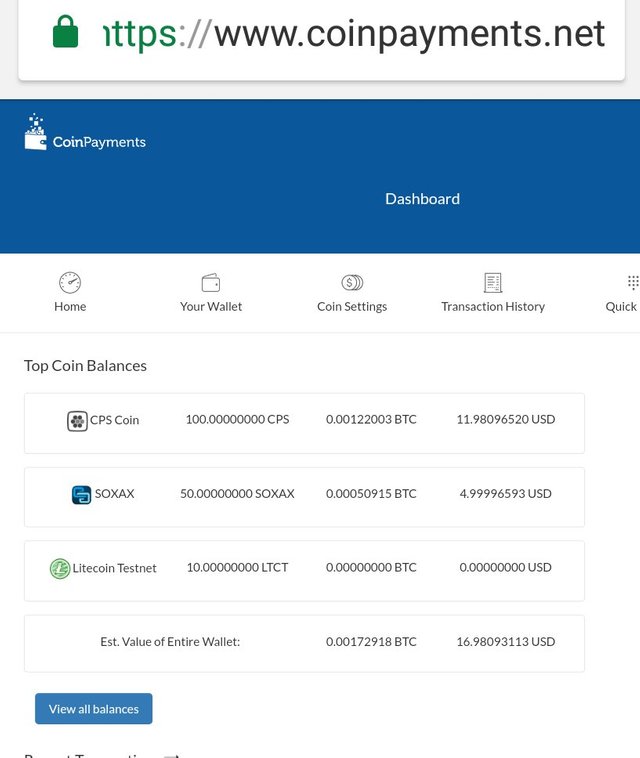Click the Your Wallet icon

click(x=211, y=283)
